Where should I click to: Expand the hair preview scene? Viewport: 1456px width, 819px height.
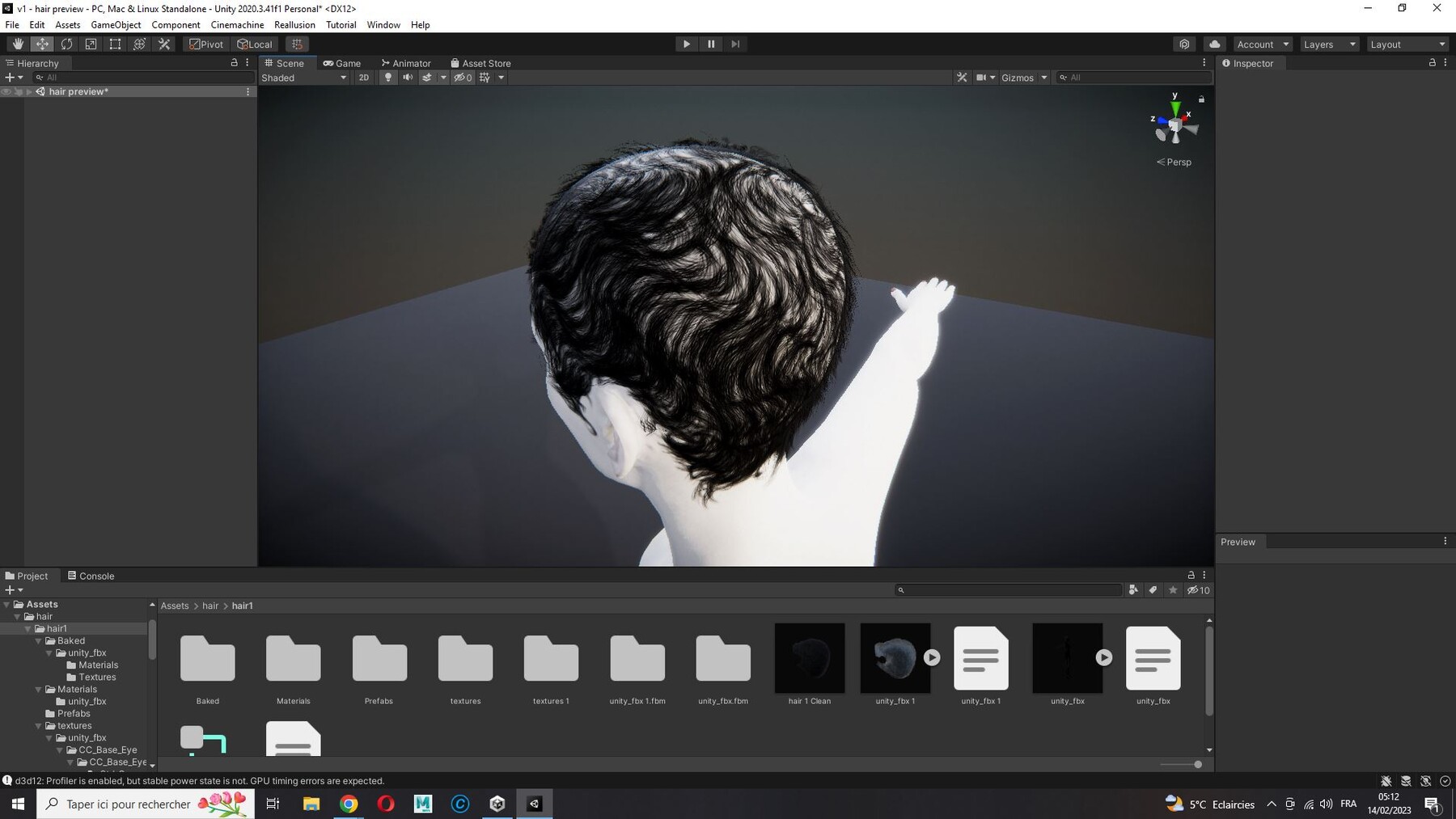(x=29, y=92)
